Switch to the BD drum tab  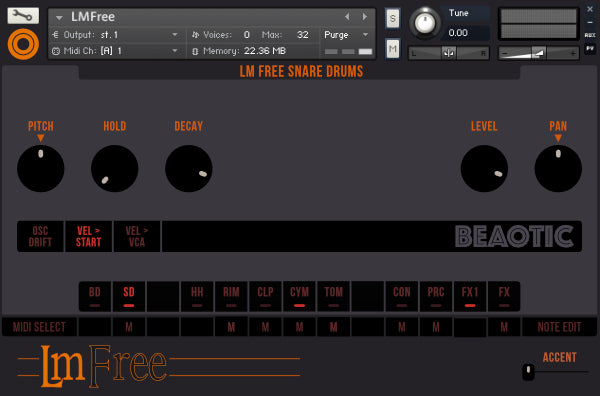95,296
